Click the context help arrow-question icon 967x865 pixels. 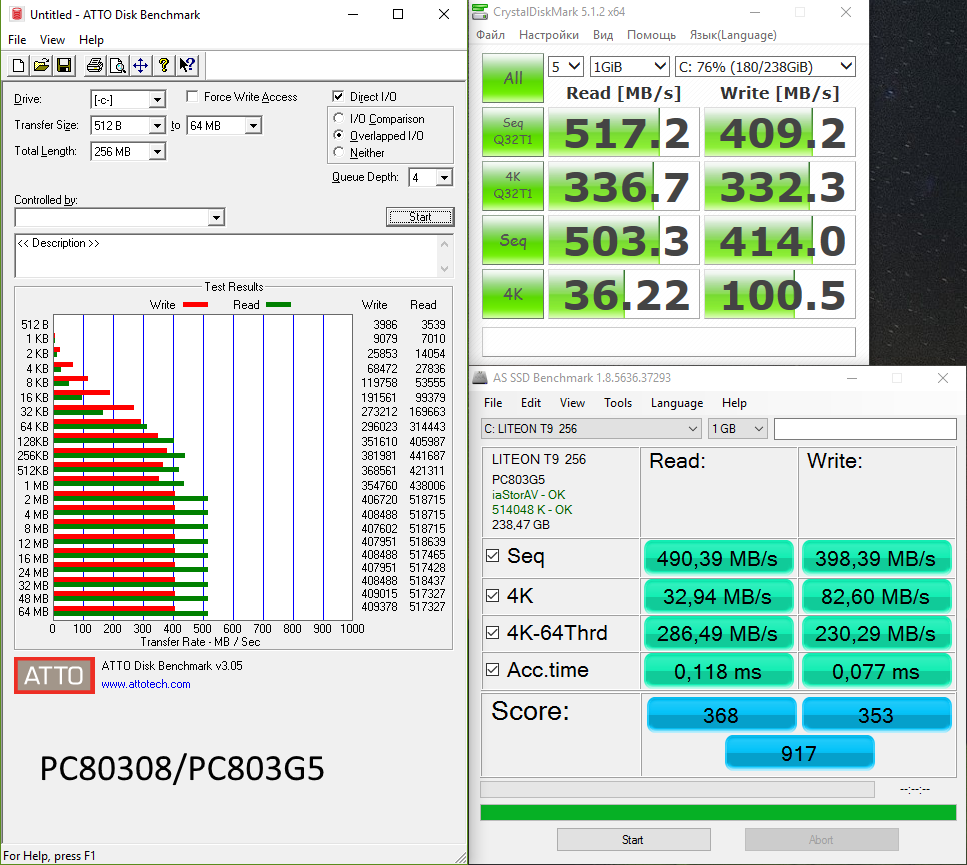pyautogui.click(x=187, y=65)
